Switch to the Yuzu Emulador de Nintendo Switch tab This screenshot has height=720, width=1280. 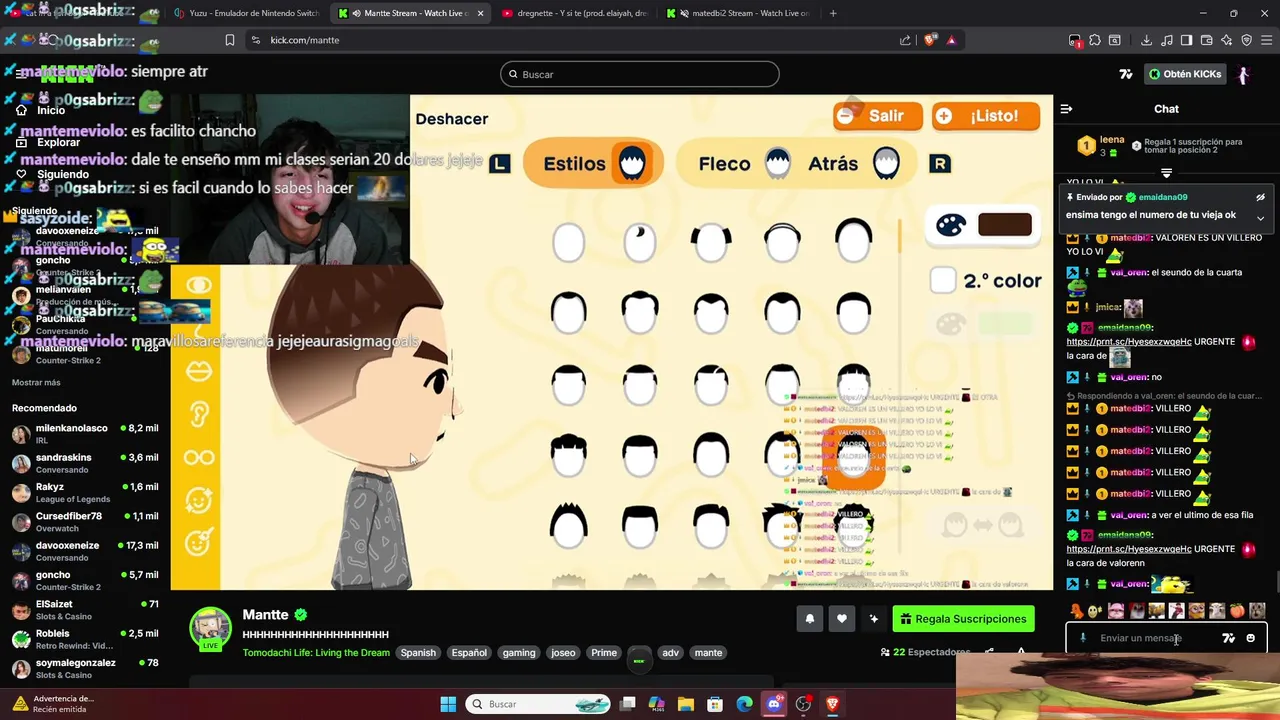[246, 13]
